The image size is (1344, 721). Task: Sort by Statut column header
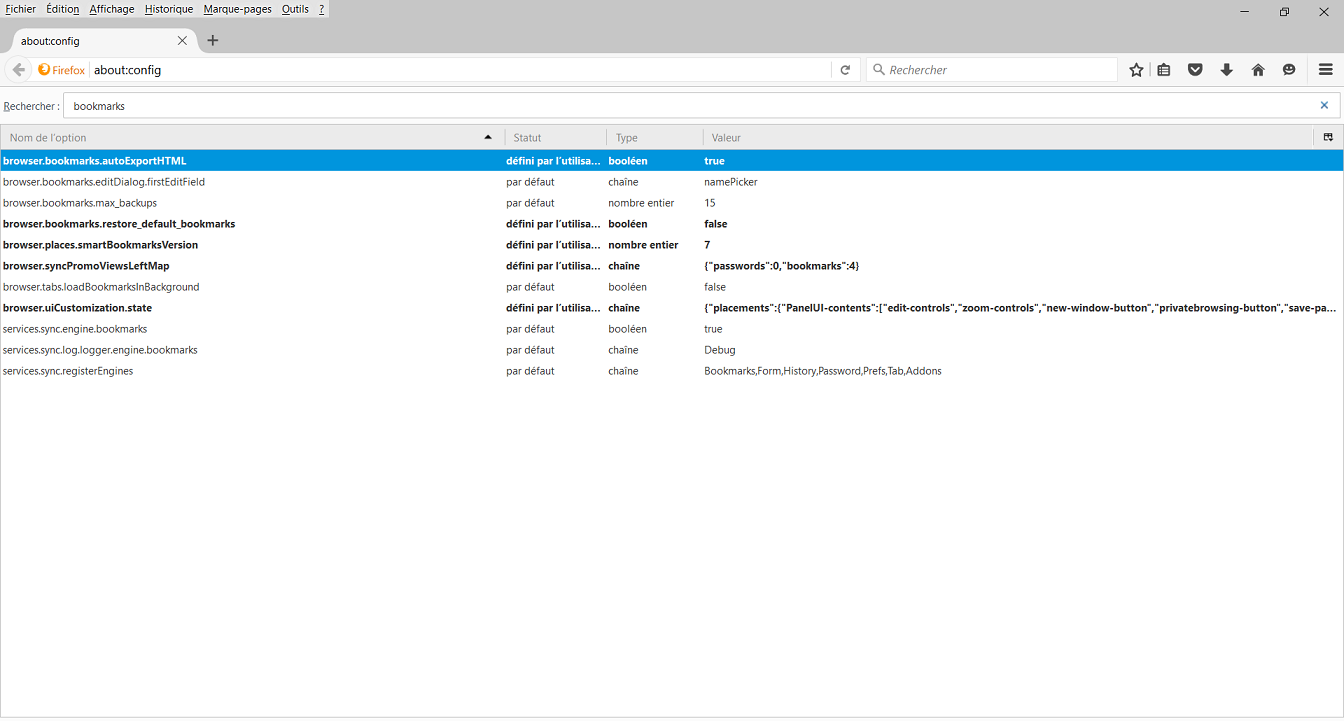click(x=555, y=138)
